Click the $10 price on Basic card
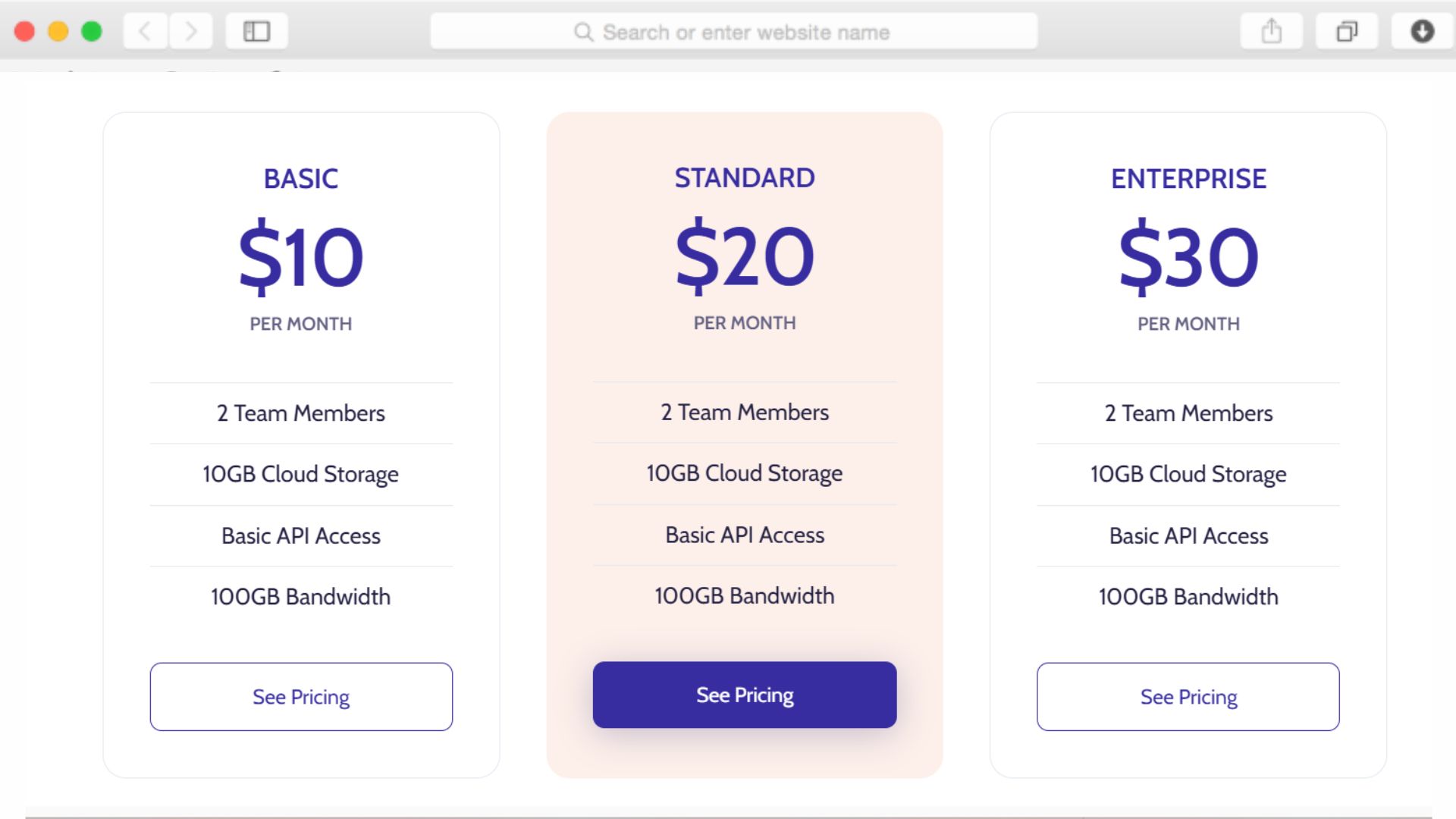Viewport: 1456px width, 819px height. [x=301, y=257]
